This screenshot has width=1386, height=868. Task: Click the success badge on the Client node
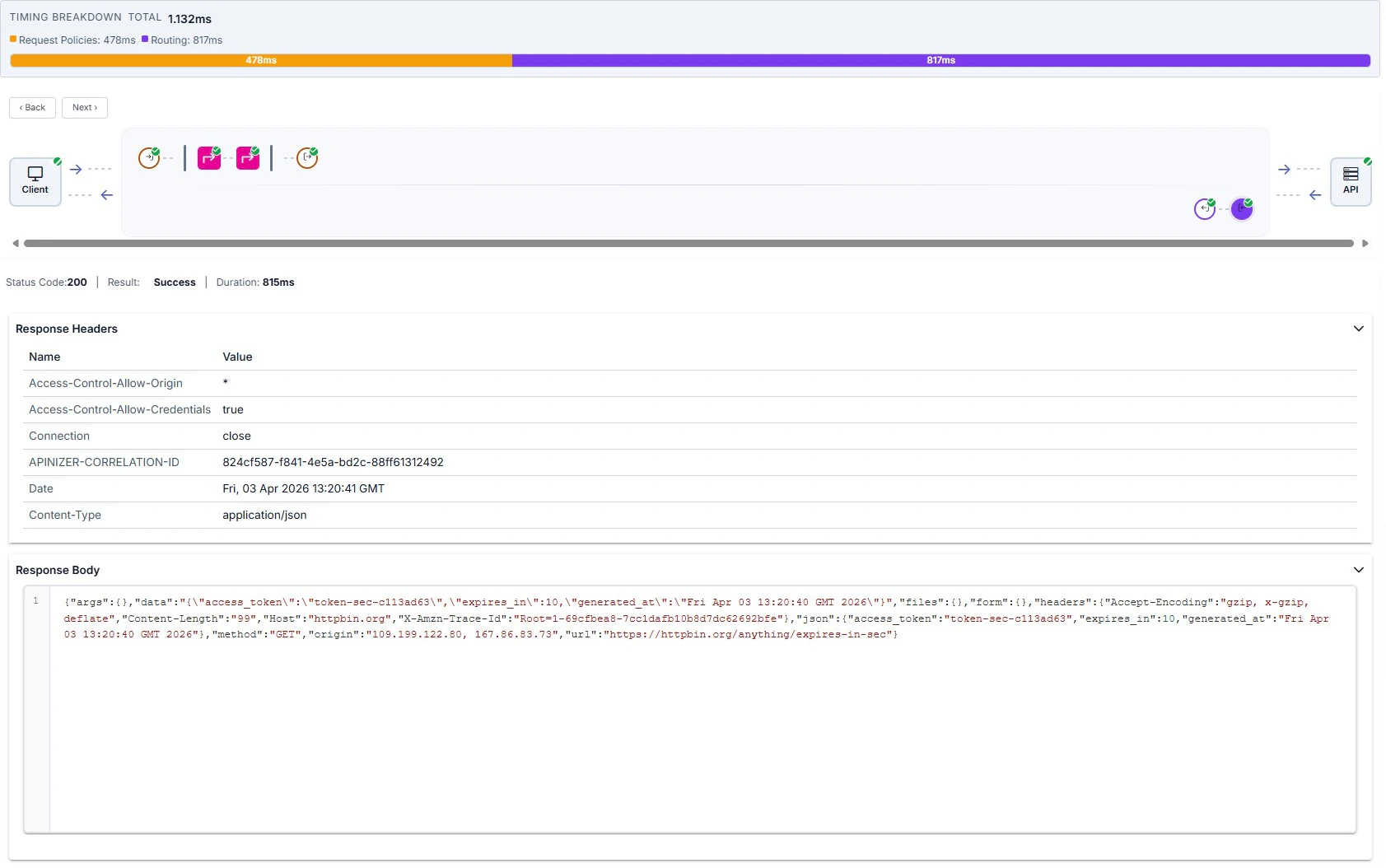[56, 162]
